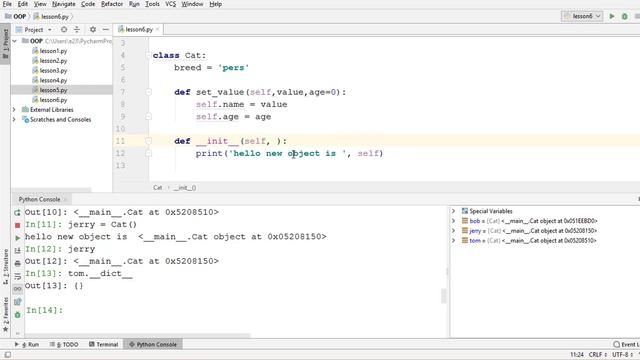
Task: Click collapse all icon in Project panel
Action: click(x=77, y=30)
